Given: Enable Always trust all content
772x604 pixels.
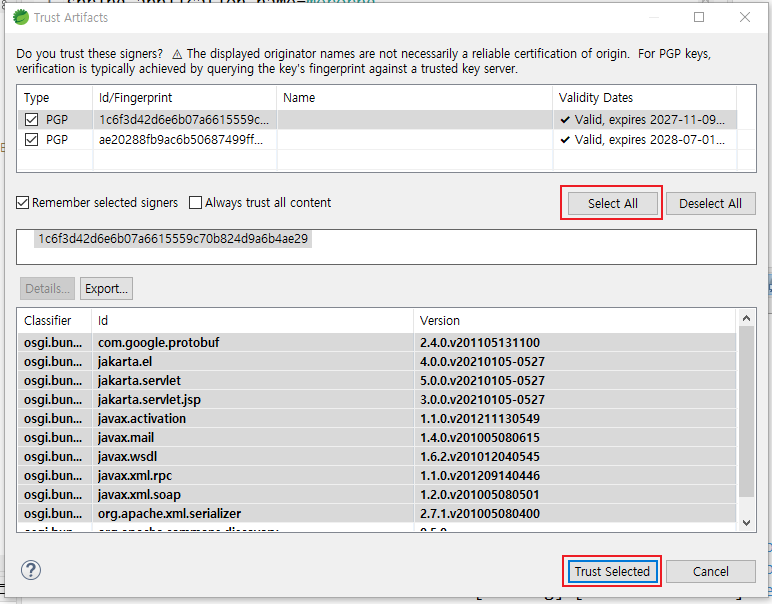Looking at the screenshot, I should [x=195, y=203].
